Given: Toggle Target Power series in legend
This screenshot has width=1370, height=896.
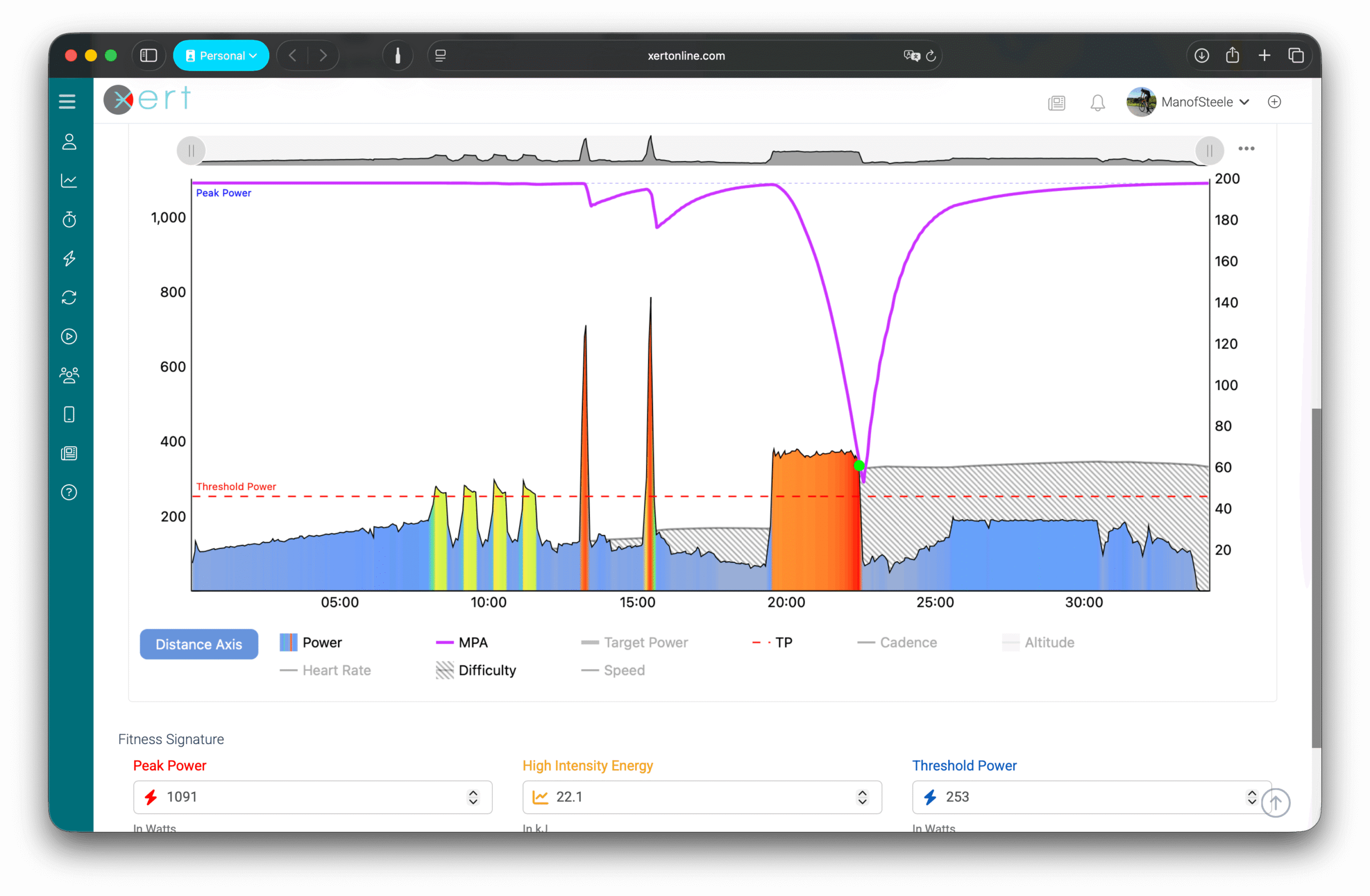Looking at the screenshot, I should tap(634, 642).
